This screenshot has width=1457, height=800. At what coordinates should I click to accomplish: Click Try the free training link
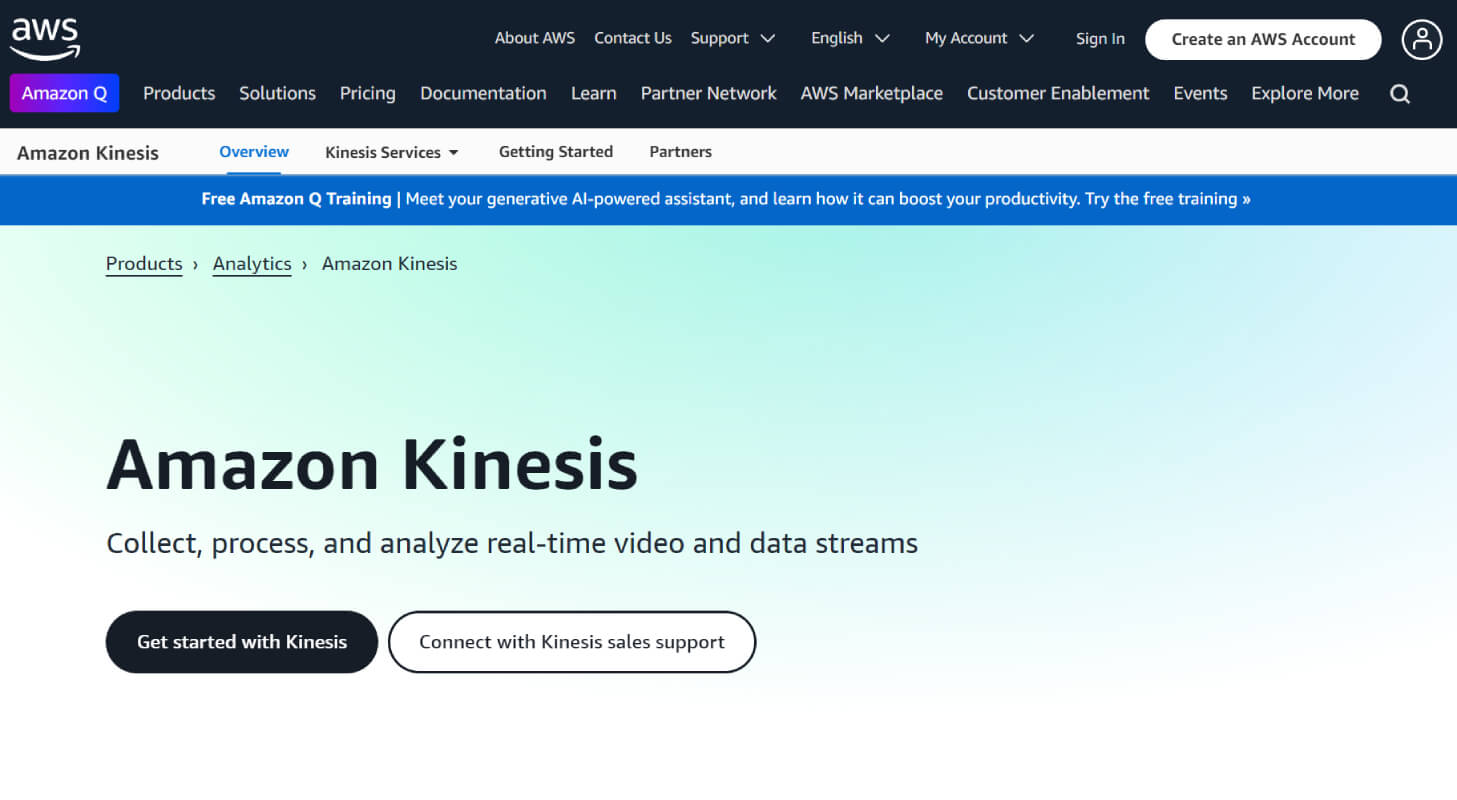click(1168, 199)
